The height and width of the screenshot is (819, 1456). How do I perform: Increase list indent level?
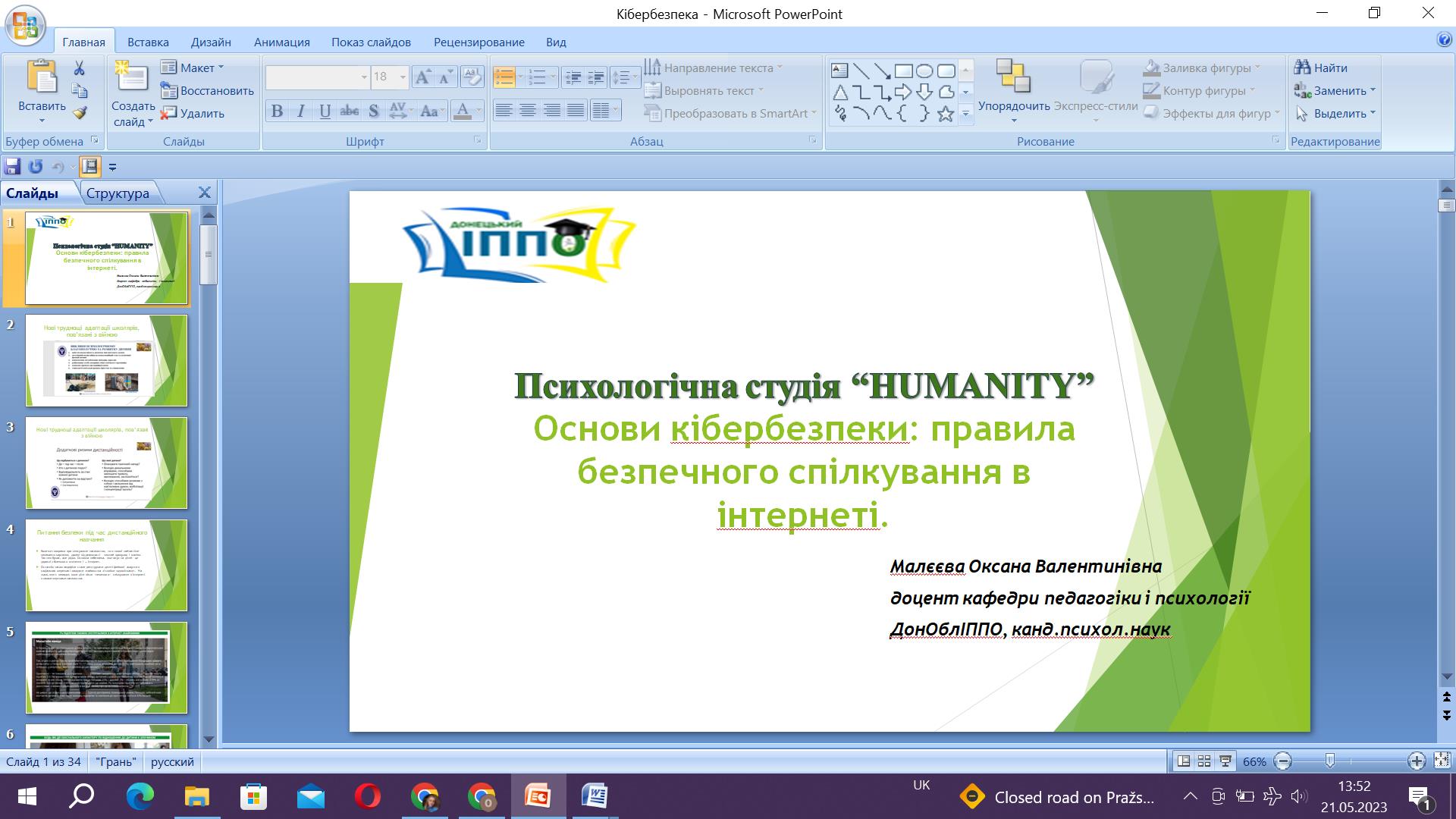tap(597, 77)
